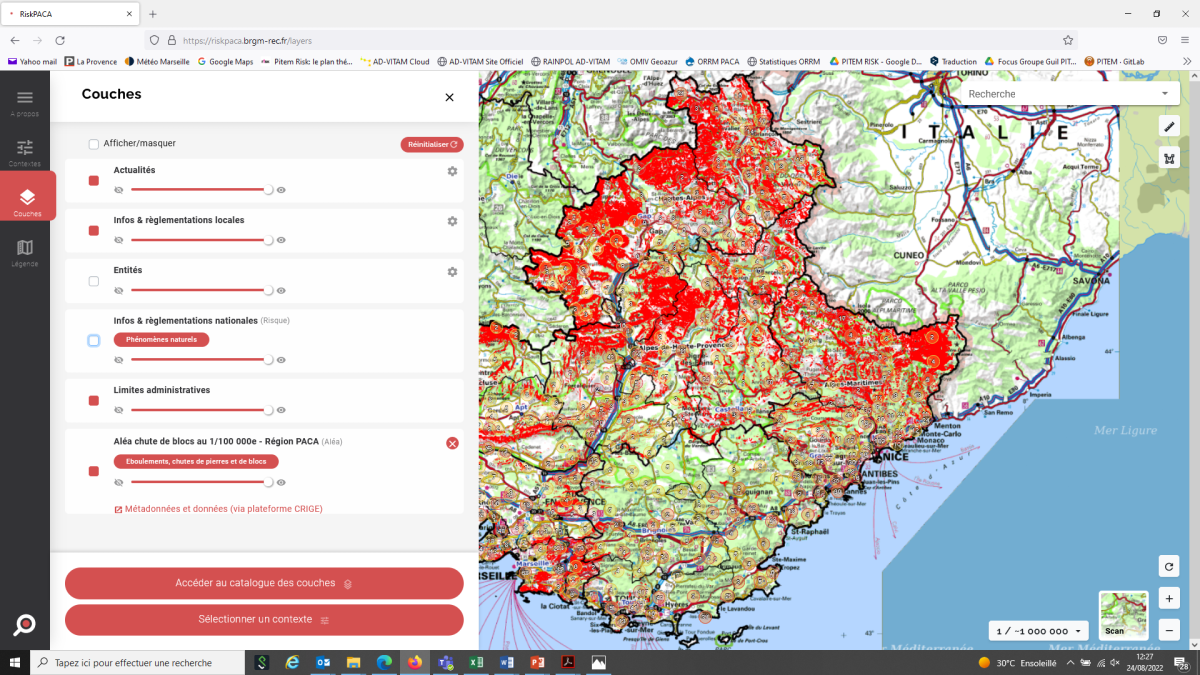Bookmark this page with the star icon

1068,40
